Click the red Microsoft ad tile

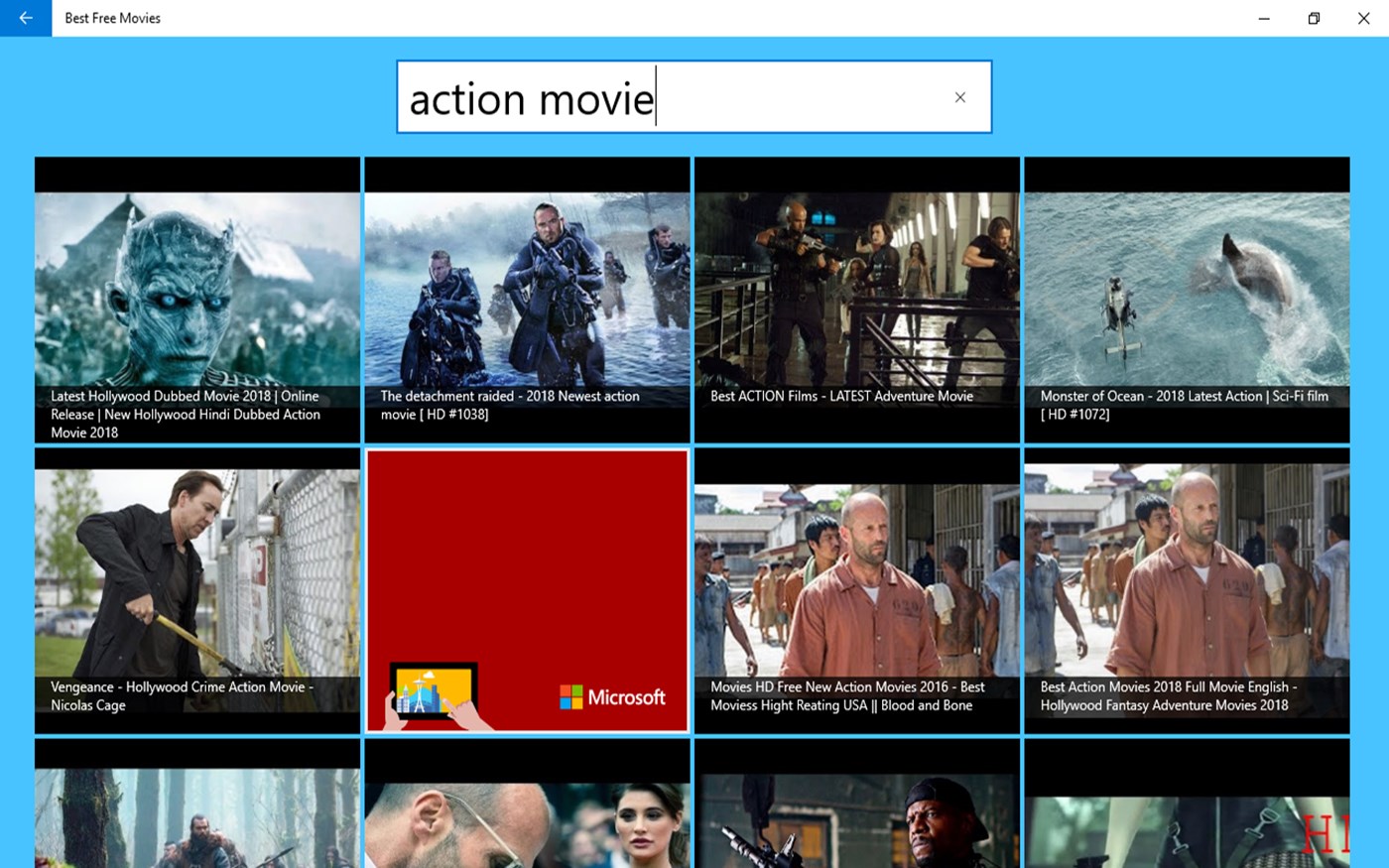pos(527,590)
